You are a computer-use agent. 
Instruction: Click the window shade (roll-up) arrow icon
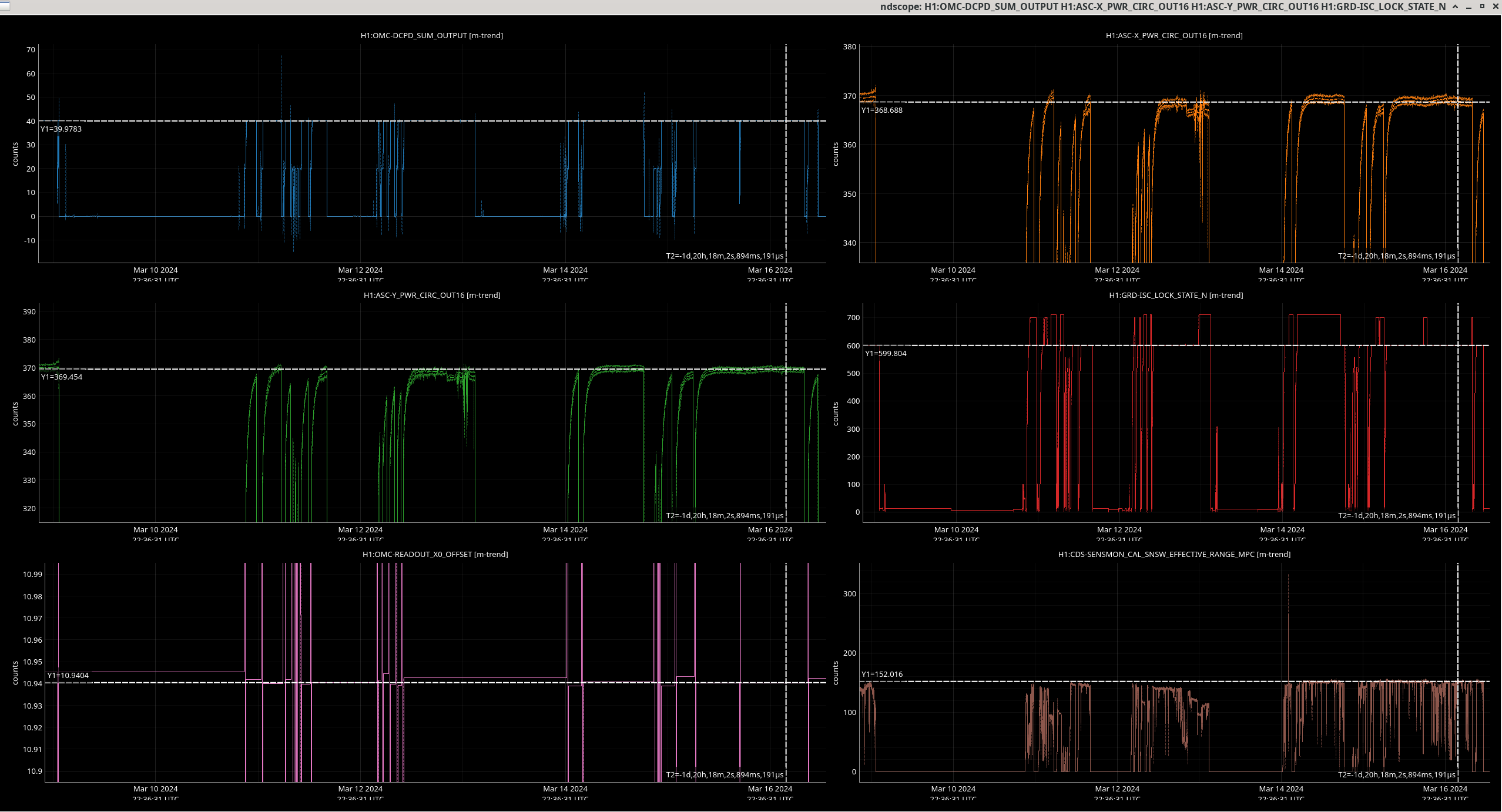click(x=1455, y=6)
